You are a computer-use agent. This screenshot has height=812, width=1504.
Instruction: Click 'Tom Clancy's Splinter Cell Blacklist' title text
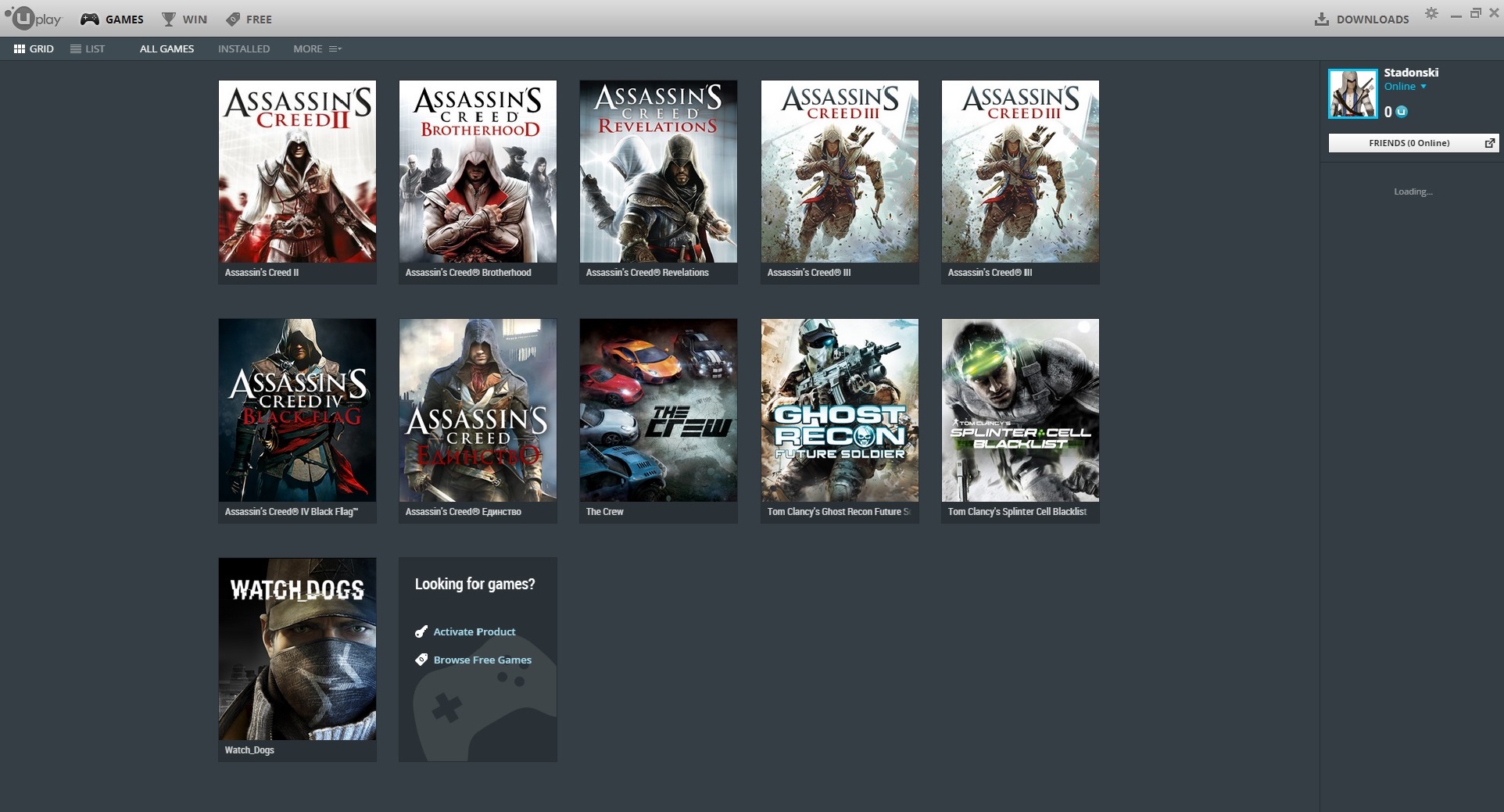(1017, 512)
